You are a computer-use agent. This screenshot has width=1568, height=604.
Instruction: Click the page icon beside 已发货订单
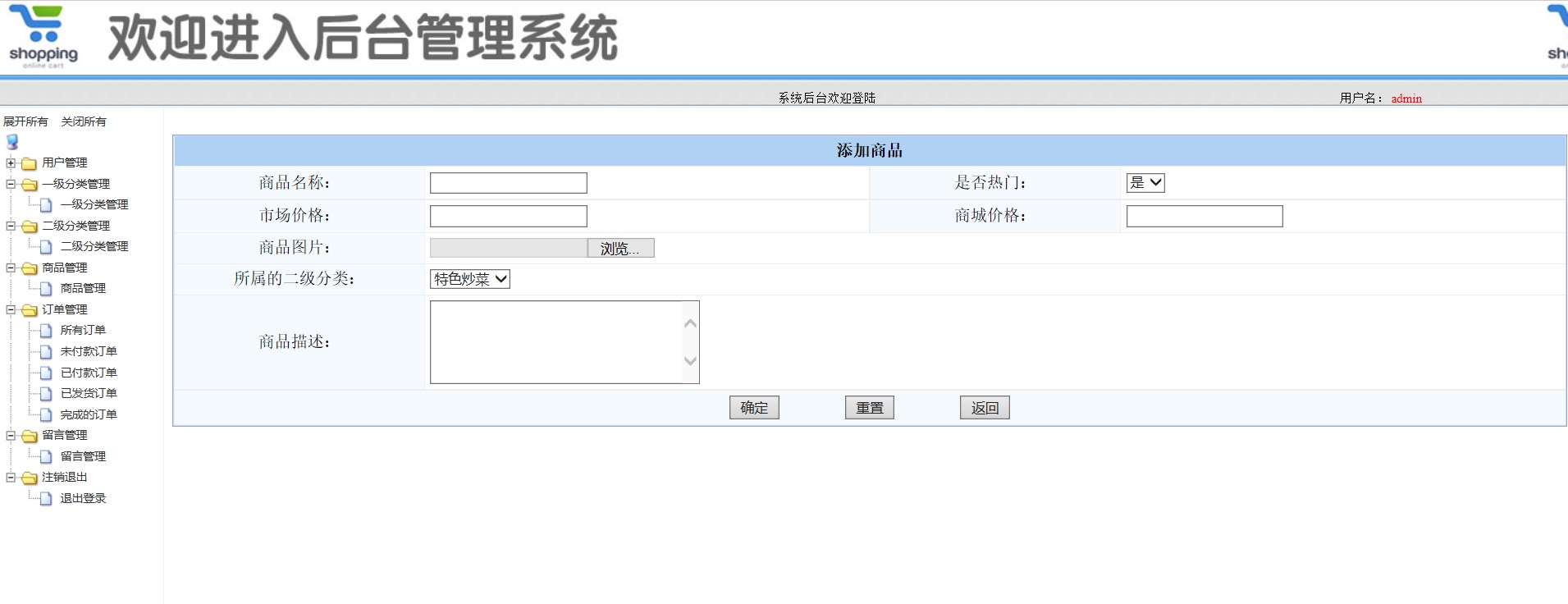click(x=46, y=394)
